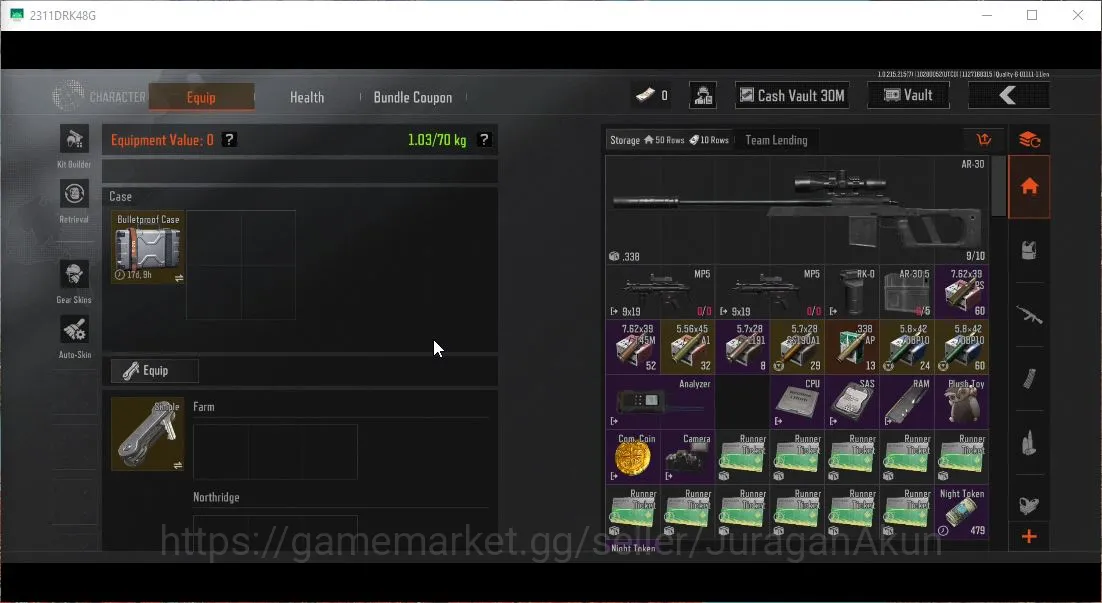Screen dimensions: 1102x603
Task: Click the Equip button with wrench
Action: (x=155, y=370)
